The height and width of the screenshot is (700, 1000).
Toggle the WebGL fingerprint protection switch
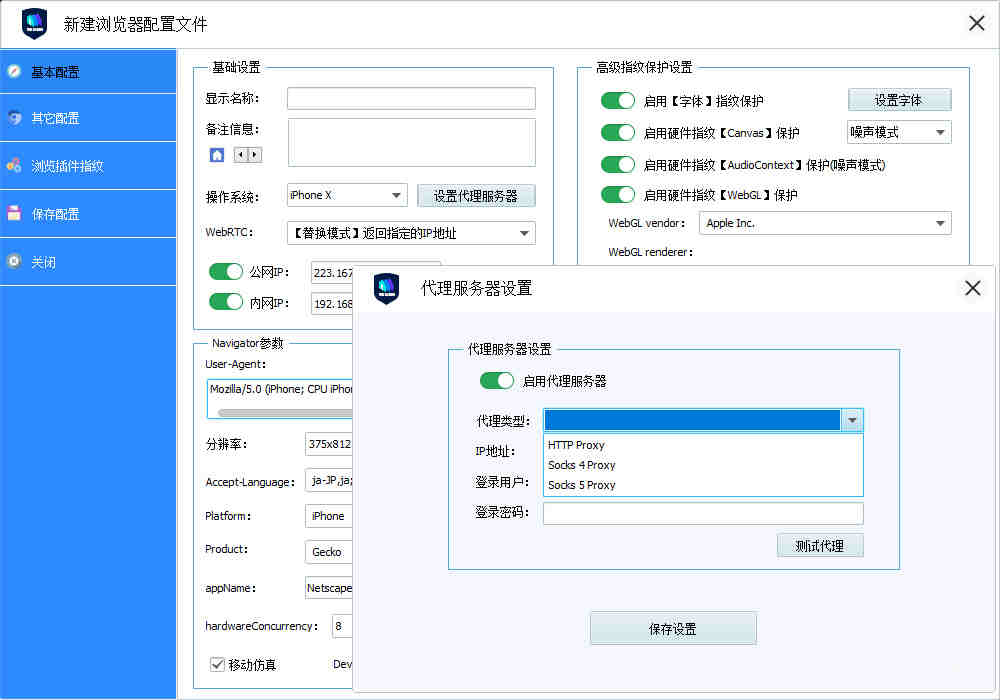617,194
